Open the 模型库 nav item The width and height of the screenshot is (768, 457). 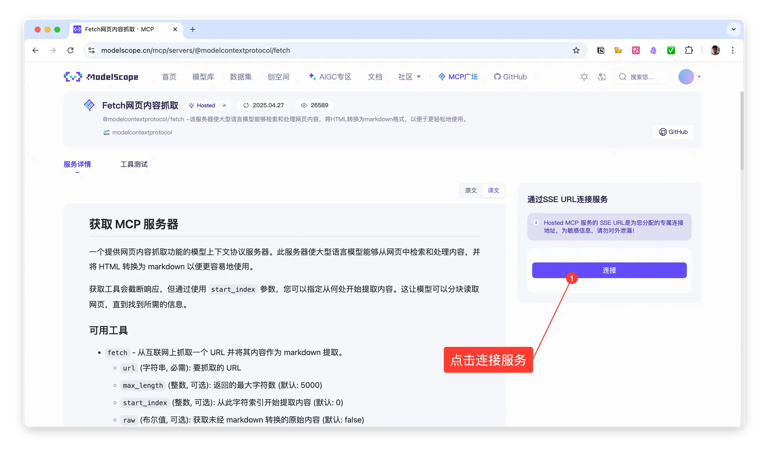[x=203, y=77]
